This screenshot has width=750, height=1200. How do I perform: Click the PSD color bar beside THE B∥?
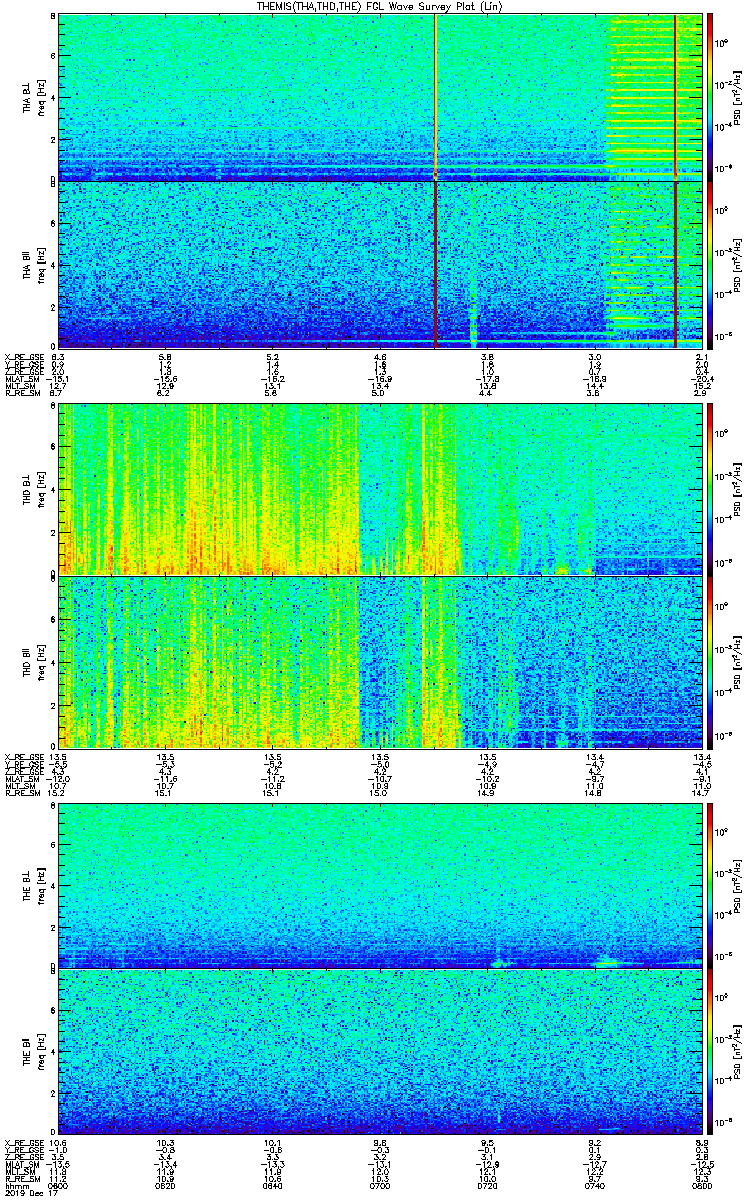pos(710,1052)
